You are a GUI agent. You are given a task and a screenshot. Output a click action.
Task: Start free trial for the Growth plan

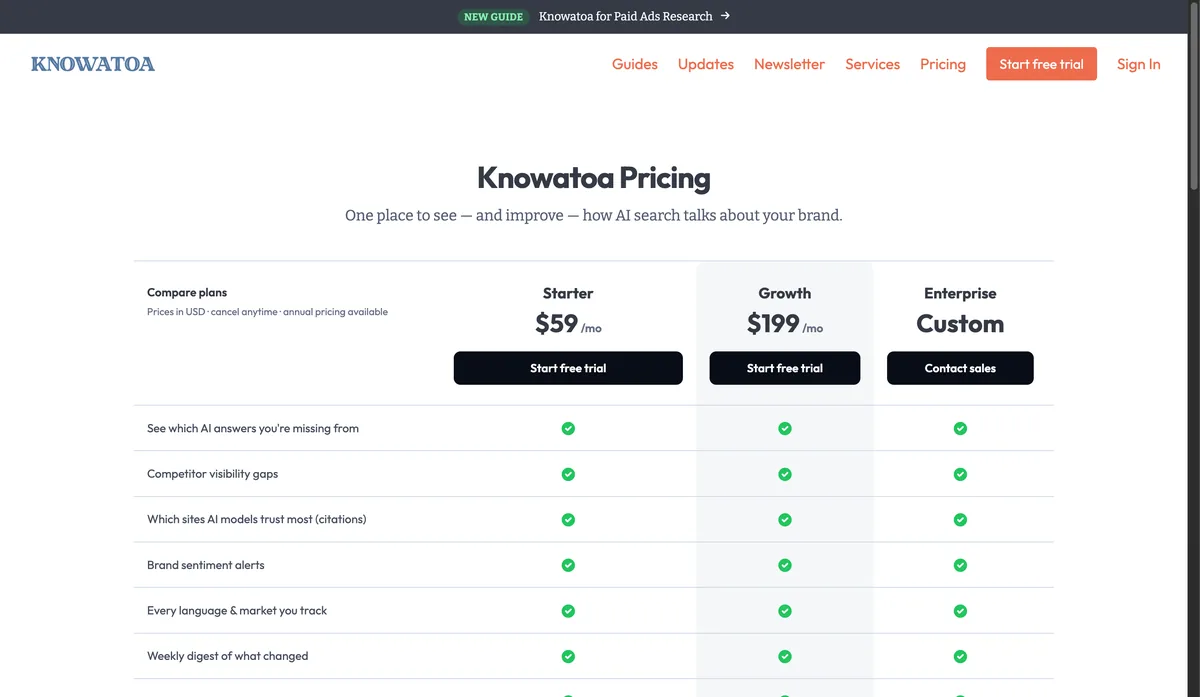pos(785,368)
